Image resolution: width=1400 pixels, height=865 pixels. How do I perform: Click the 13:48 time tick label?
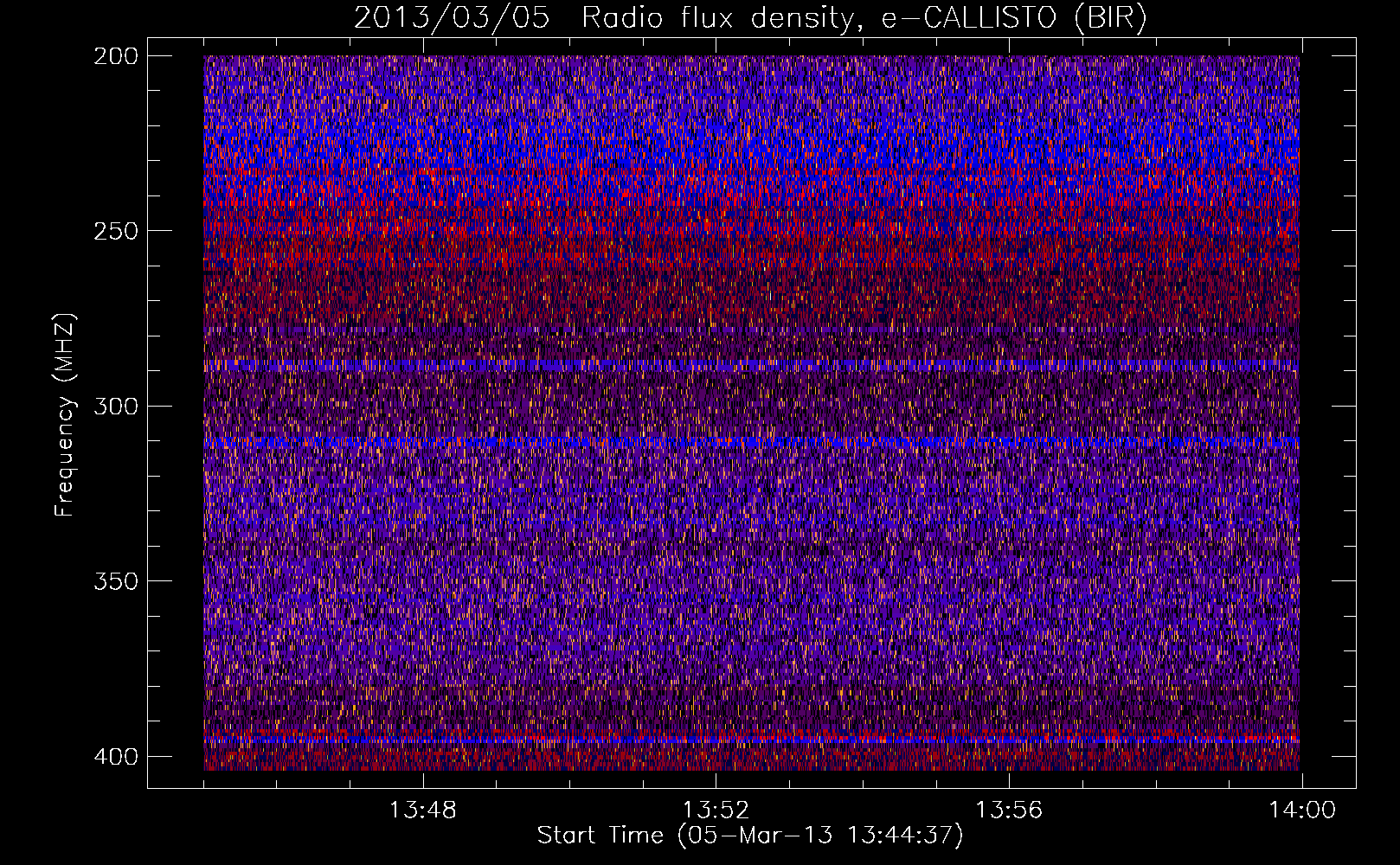tap(422, 811)
